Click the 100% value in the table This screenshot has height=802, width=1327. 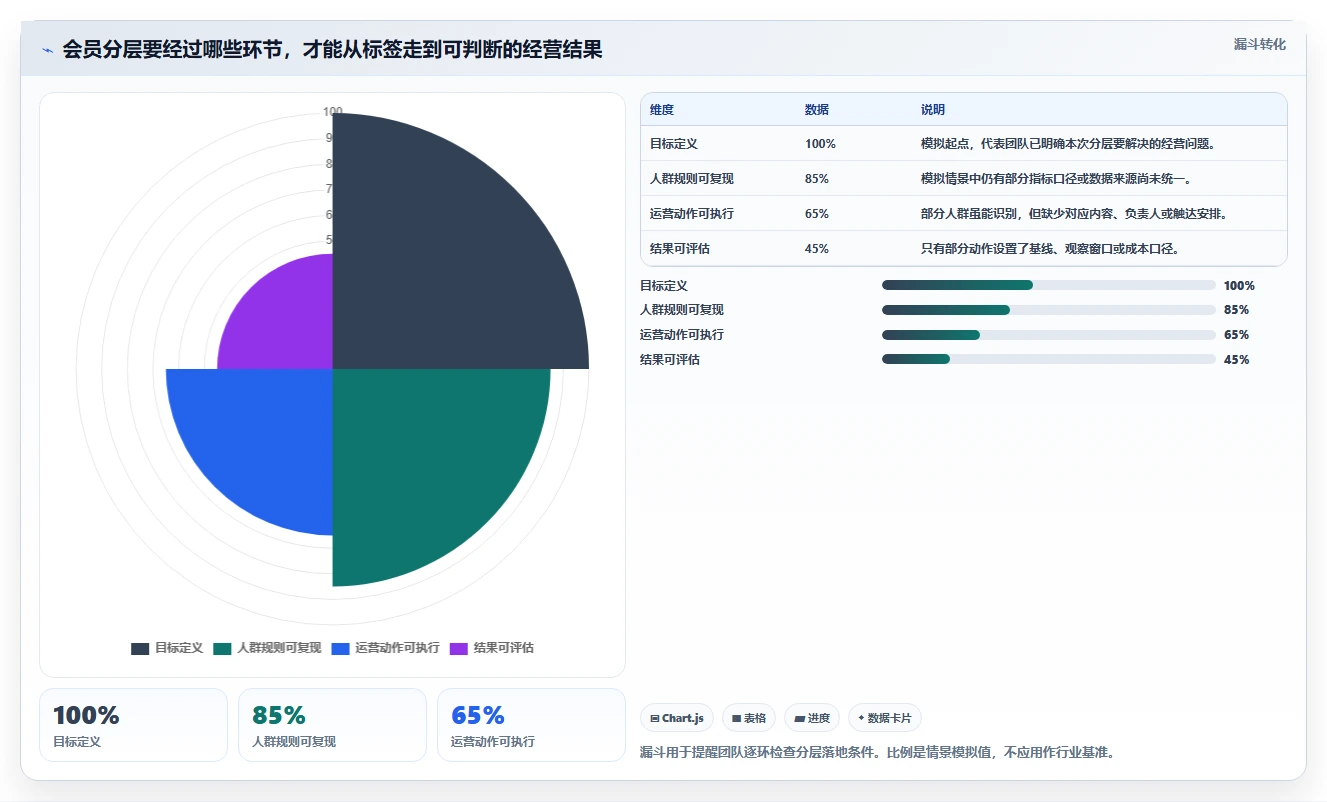point(820,144)
